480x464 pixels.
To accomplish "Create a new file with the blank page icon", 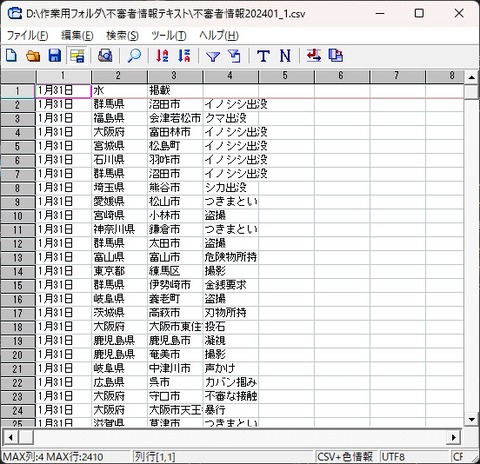I will [12, 56].
